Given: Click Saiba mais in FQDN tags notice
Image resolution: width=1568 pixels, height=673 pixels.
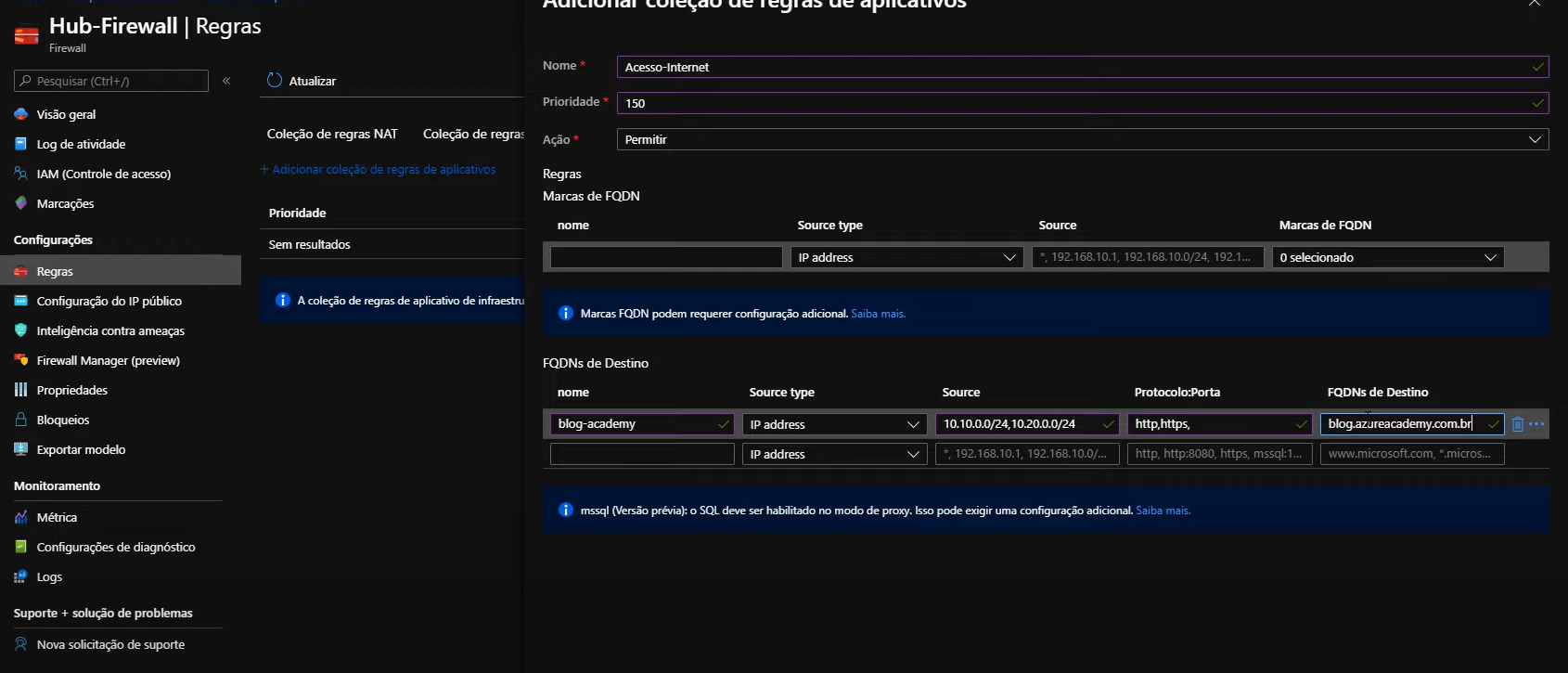Looking at the screenshot, I should pos(878,314).
